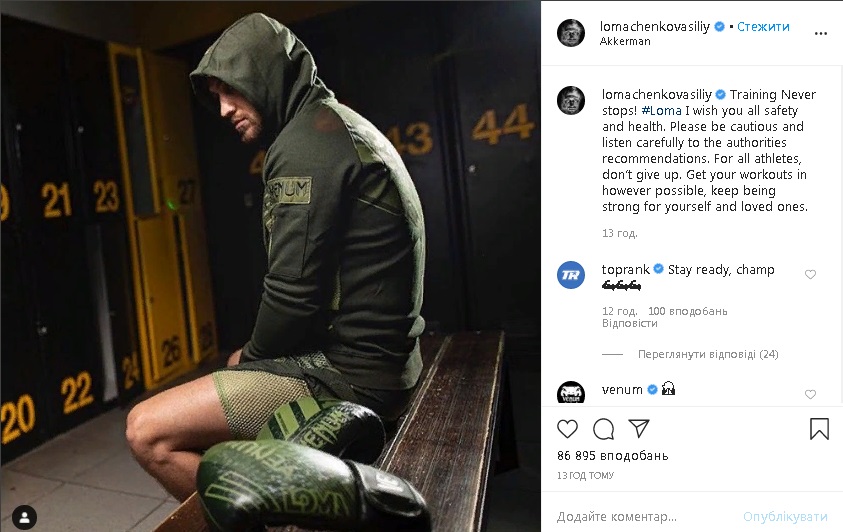Like the venum comment
The height and width of the screenshot is (532, 843).
(810, 394)
